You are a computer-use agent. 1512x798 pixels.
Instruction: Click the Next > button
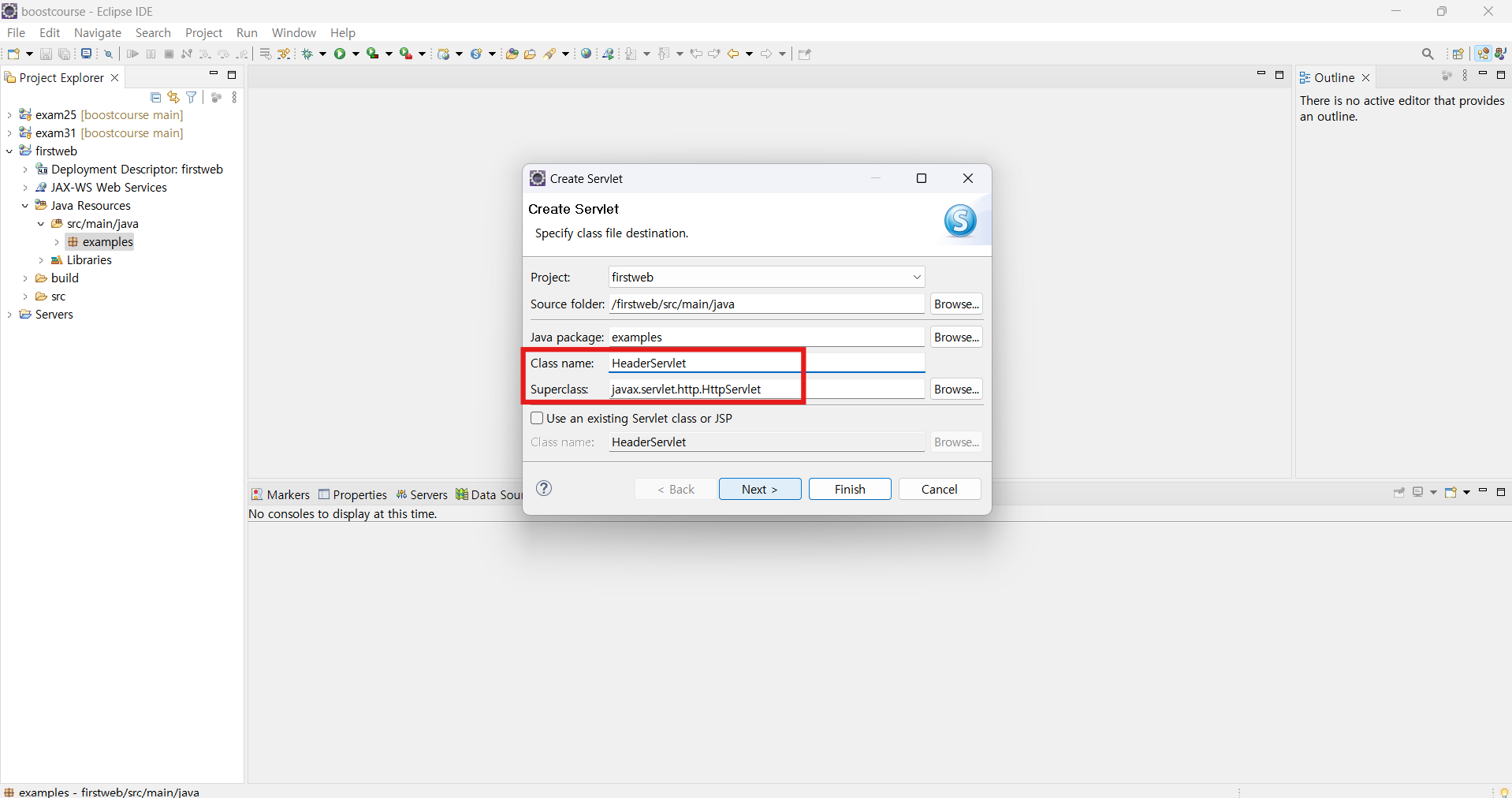(760, 489)
